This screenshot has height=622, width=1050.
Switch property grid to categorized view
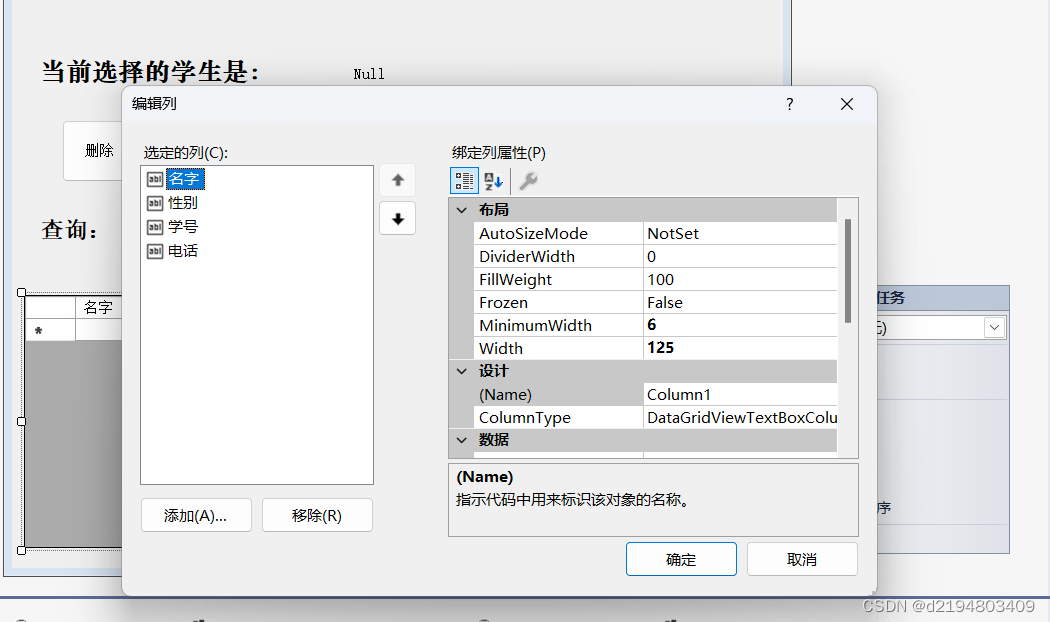pos(463,180)
